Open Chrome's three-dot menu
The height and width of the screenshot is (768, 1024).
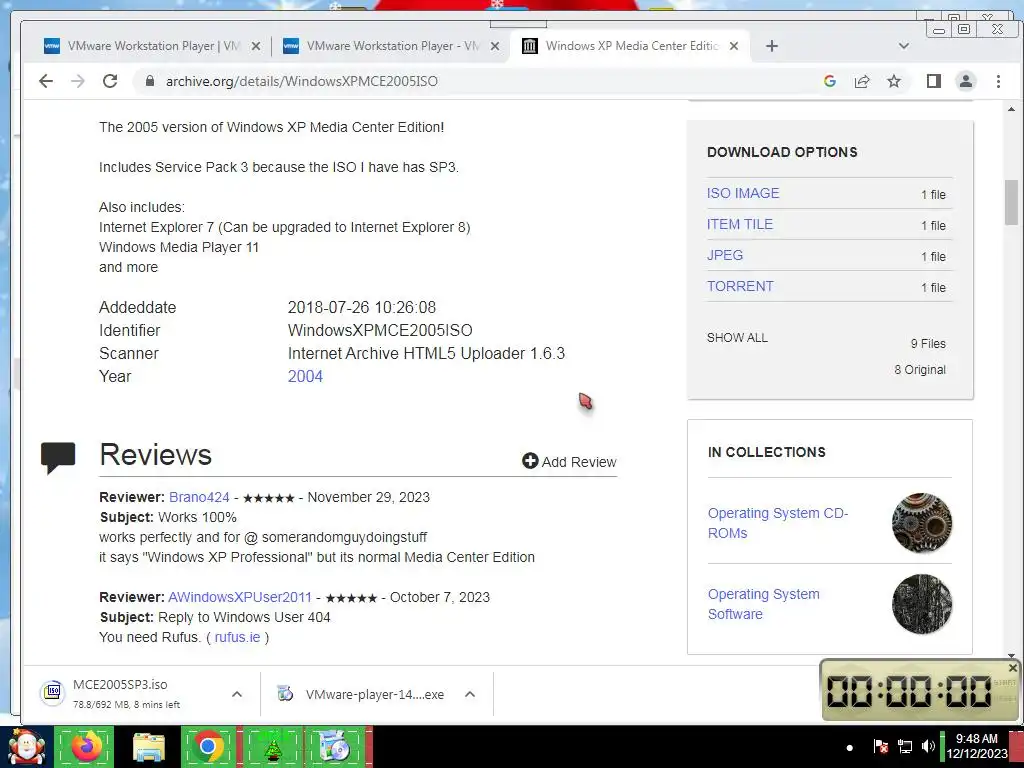click(x=998, y=81)
